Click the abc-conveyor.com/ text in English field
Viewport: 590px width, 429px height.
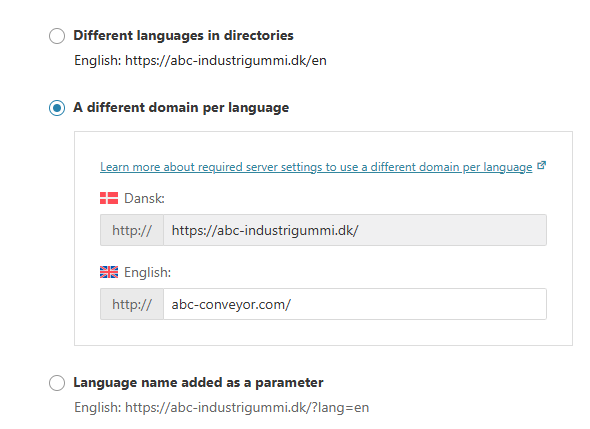[231, 304]
